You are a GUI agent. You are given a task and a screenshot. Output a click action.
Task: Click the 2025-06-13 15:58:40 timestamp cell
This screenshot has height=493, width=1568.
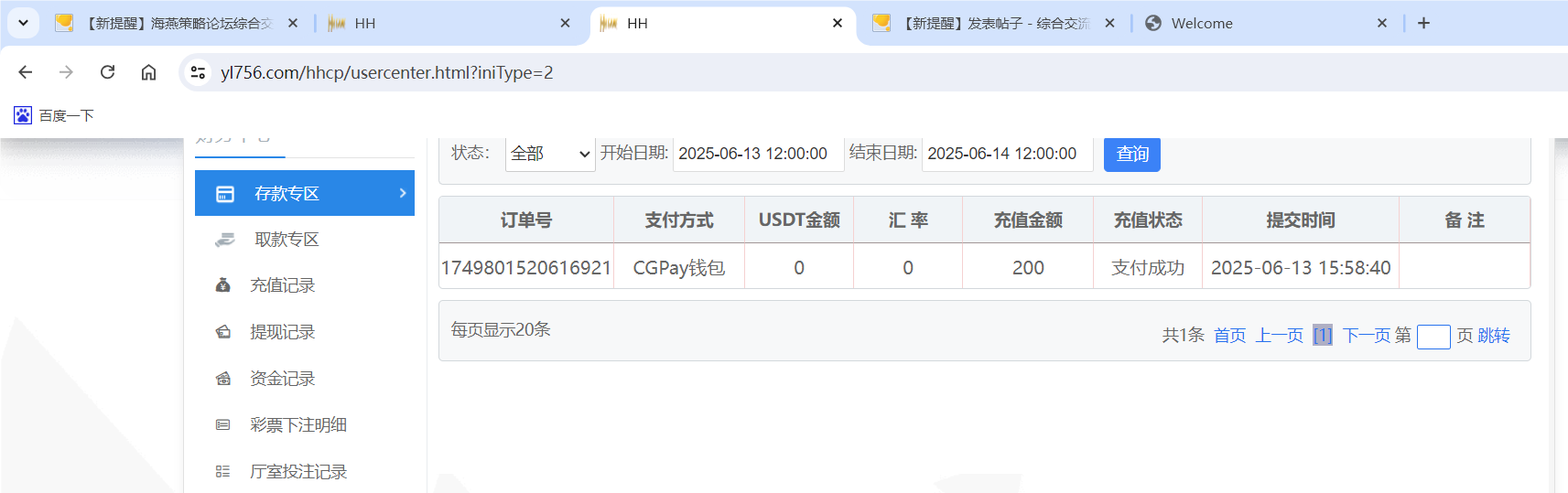point(1301,267)
